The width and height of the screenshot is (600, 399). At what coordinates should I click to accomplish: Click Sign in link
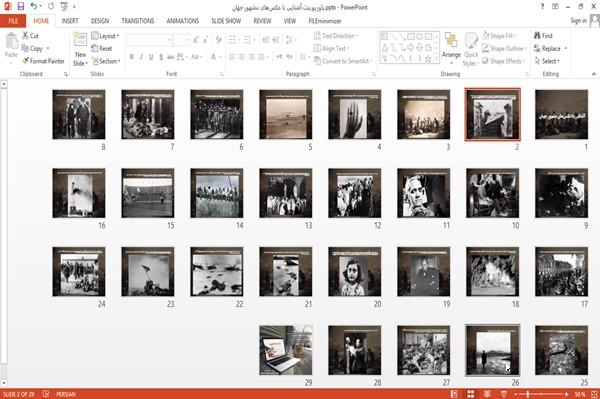point(578,21)
